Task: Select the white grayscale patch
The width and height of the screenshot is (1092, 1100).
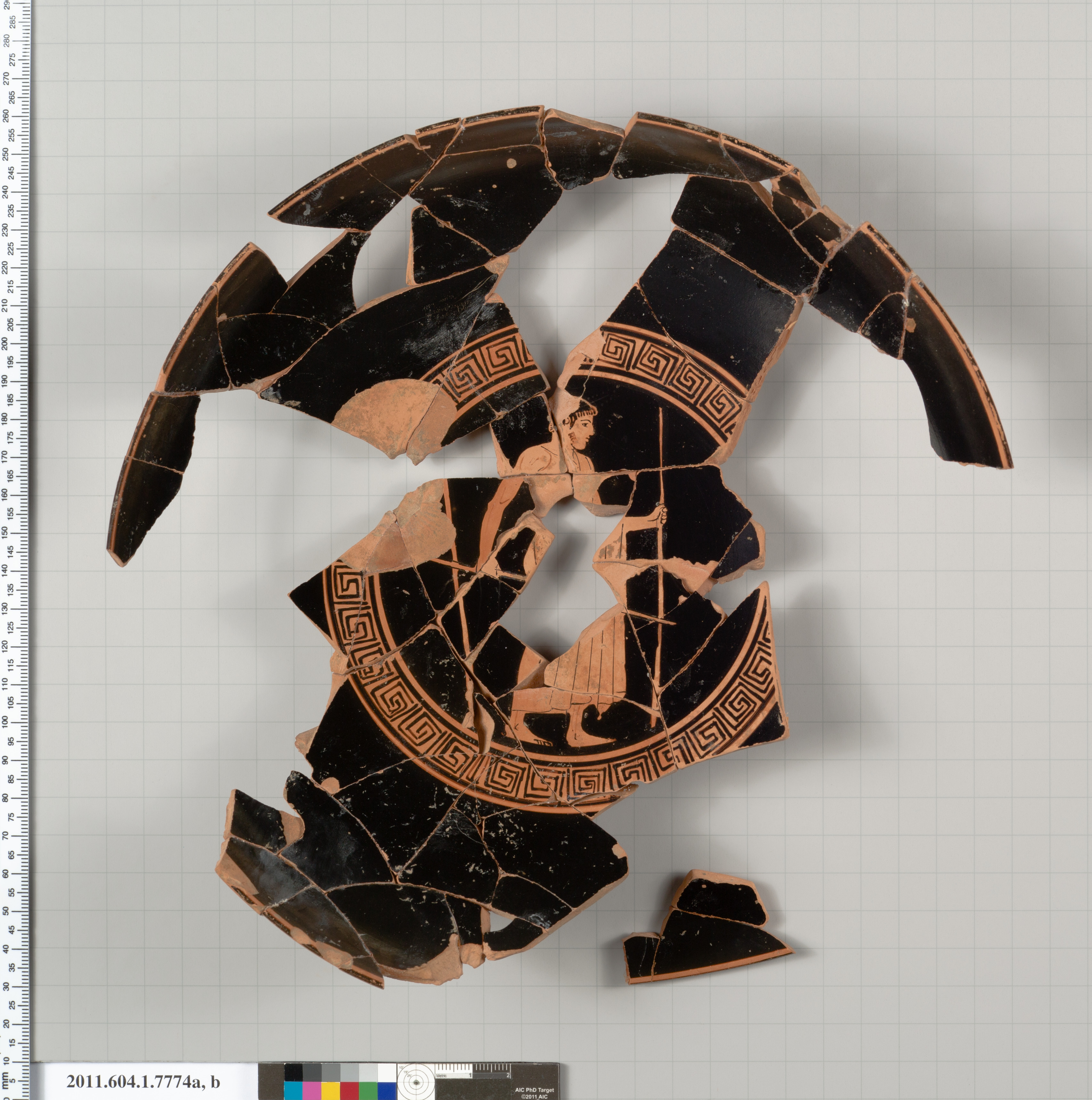Action: pos(387,1072)
